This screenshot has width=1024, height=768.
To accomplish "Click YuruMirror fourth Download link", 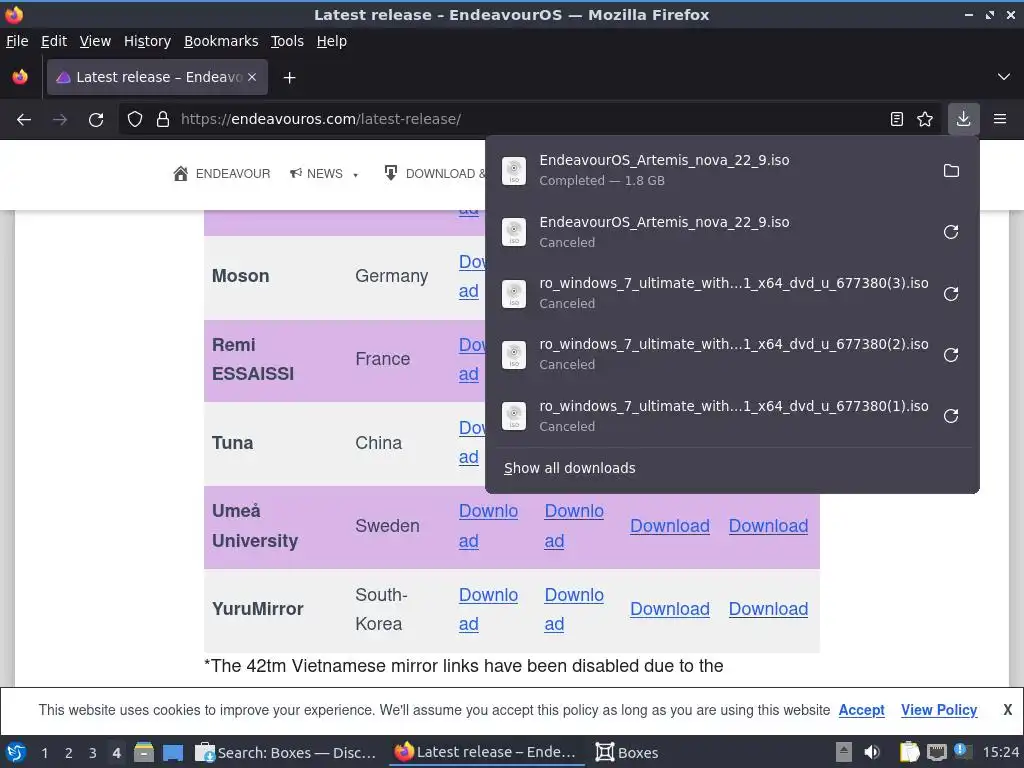I will click(768, 609).
